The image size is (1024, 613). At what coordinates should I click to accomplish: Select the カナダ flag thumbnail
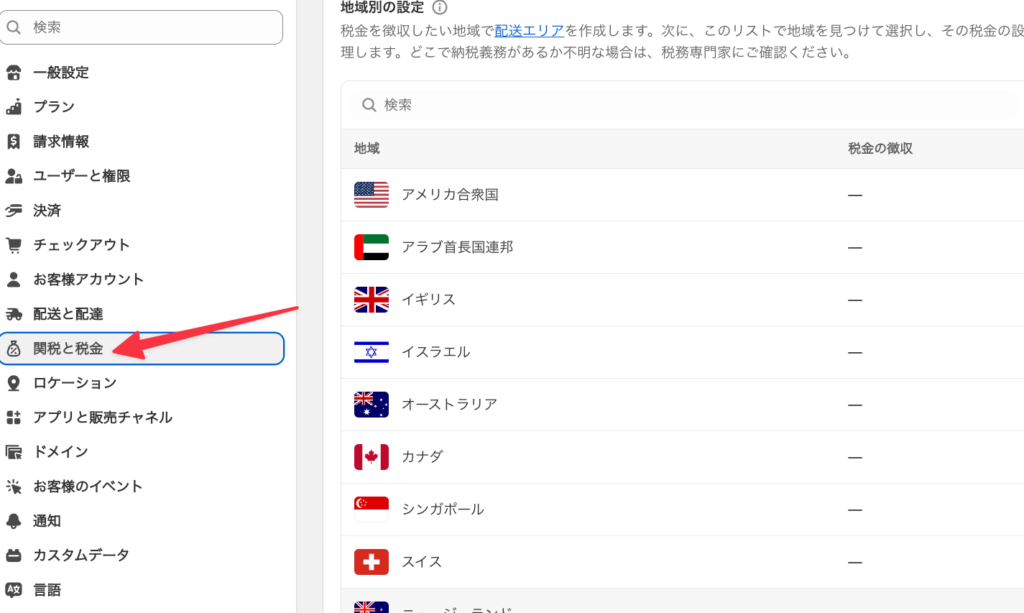tap(371, 457)
